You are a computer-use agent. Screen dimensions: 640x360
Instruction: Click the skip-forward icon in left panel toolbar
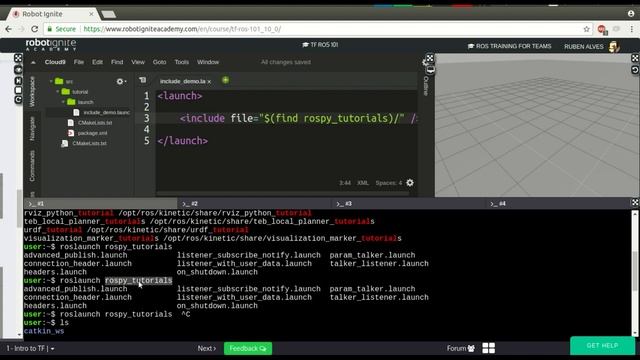pos(18,80)
